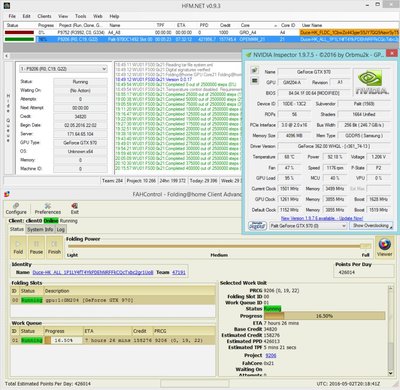Open the Tools menu in HFM.NET

click(x=80, y=16)
